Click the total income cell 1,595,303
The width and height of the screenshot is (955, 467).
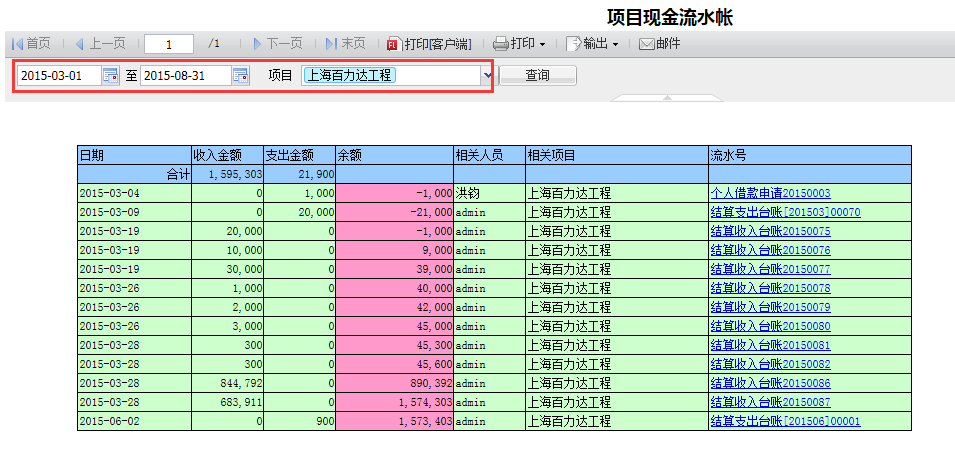pos(227,174)
